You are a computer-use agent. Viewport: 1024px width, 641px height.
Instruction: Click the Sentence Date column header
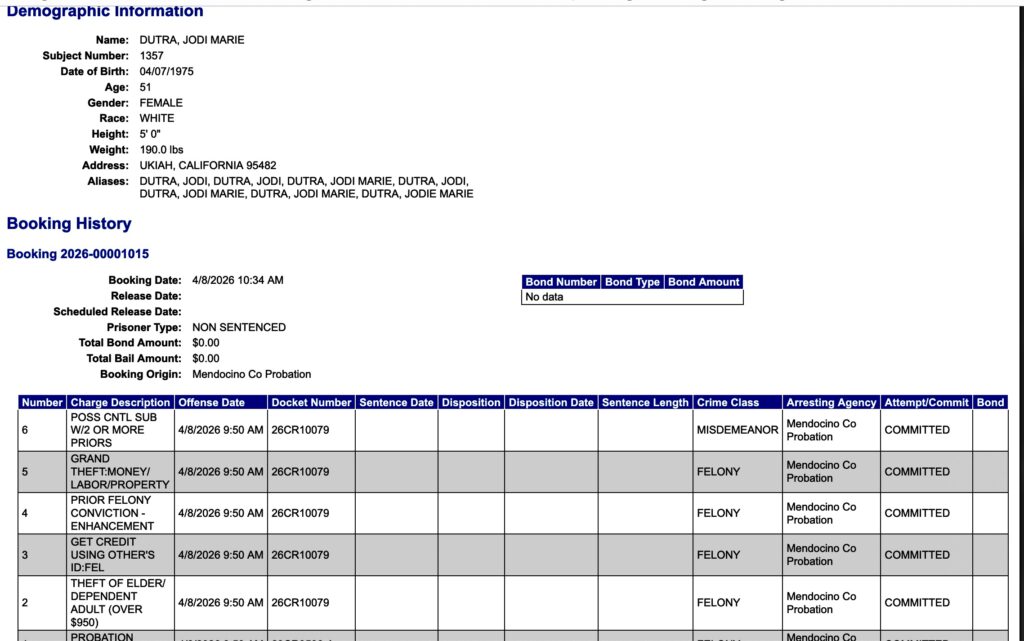[x=396, y=403]
